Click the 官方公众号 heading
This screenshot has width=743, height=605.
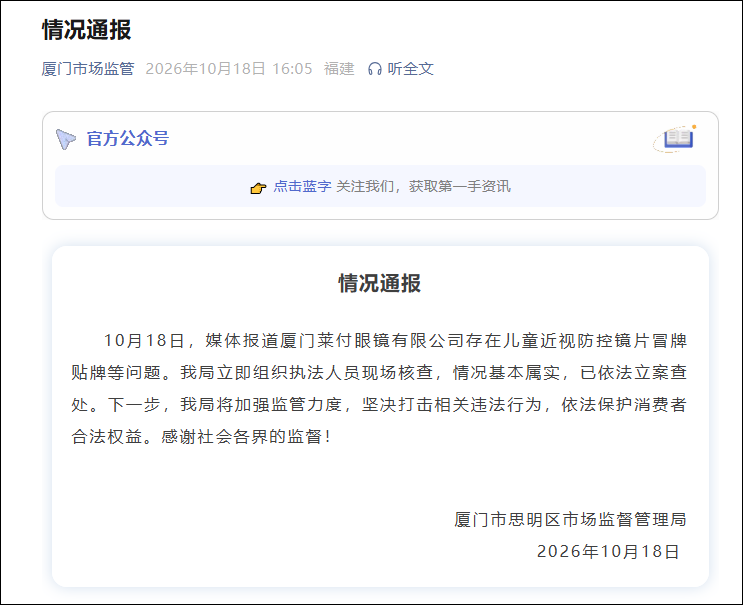point(127,138)
